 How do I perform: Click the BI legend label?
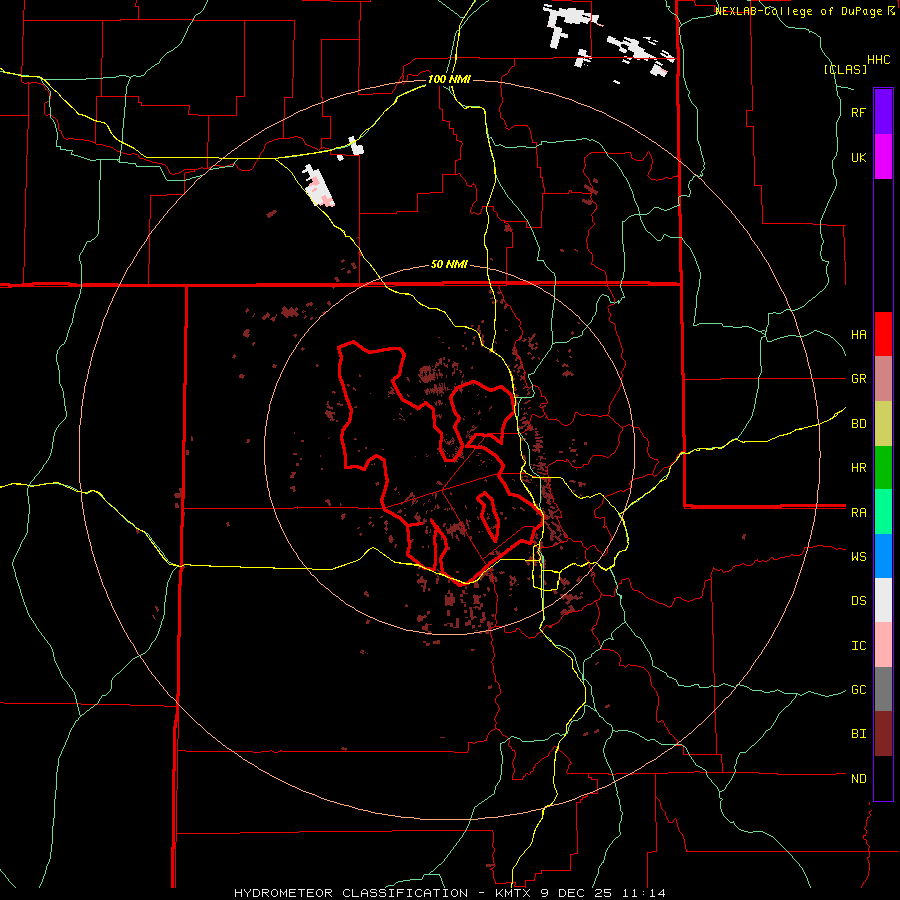point(858,734)
